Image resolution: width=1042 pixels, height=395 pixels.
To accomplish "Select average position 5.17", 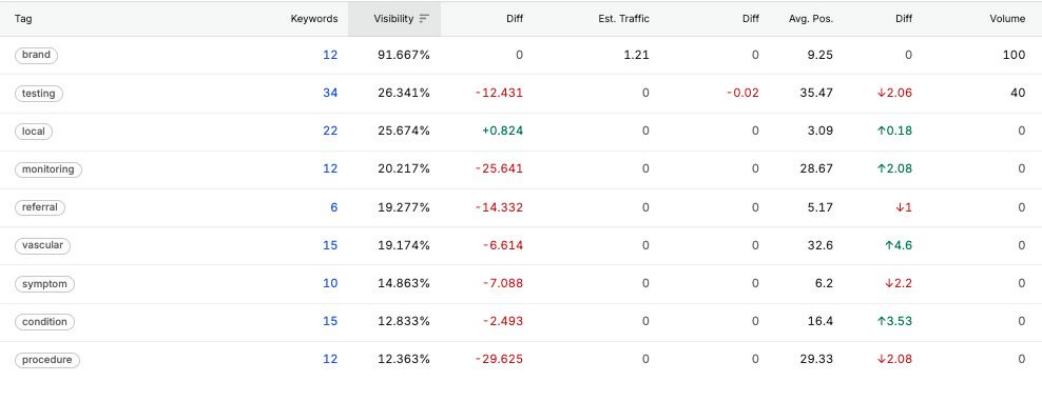I will (820, 207).
